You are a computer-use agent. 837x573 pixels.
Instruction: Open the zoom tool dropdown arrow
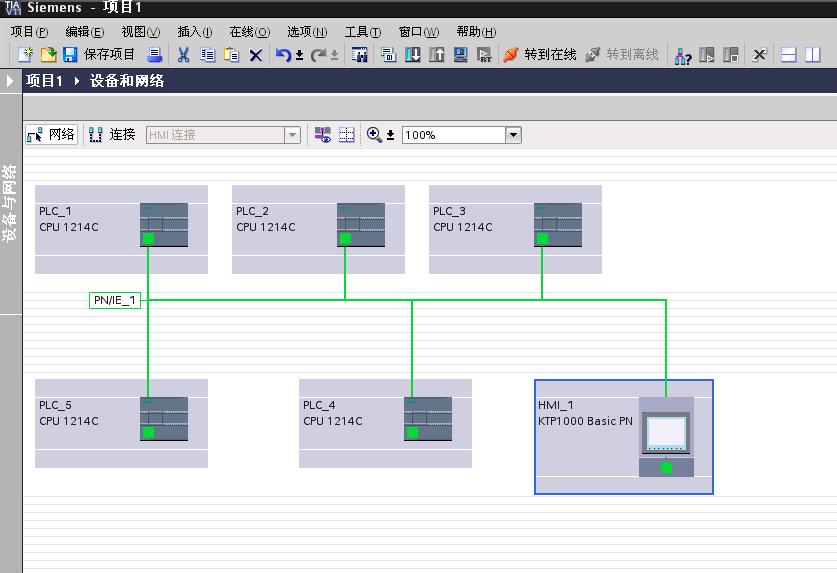pos(390,136)
